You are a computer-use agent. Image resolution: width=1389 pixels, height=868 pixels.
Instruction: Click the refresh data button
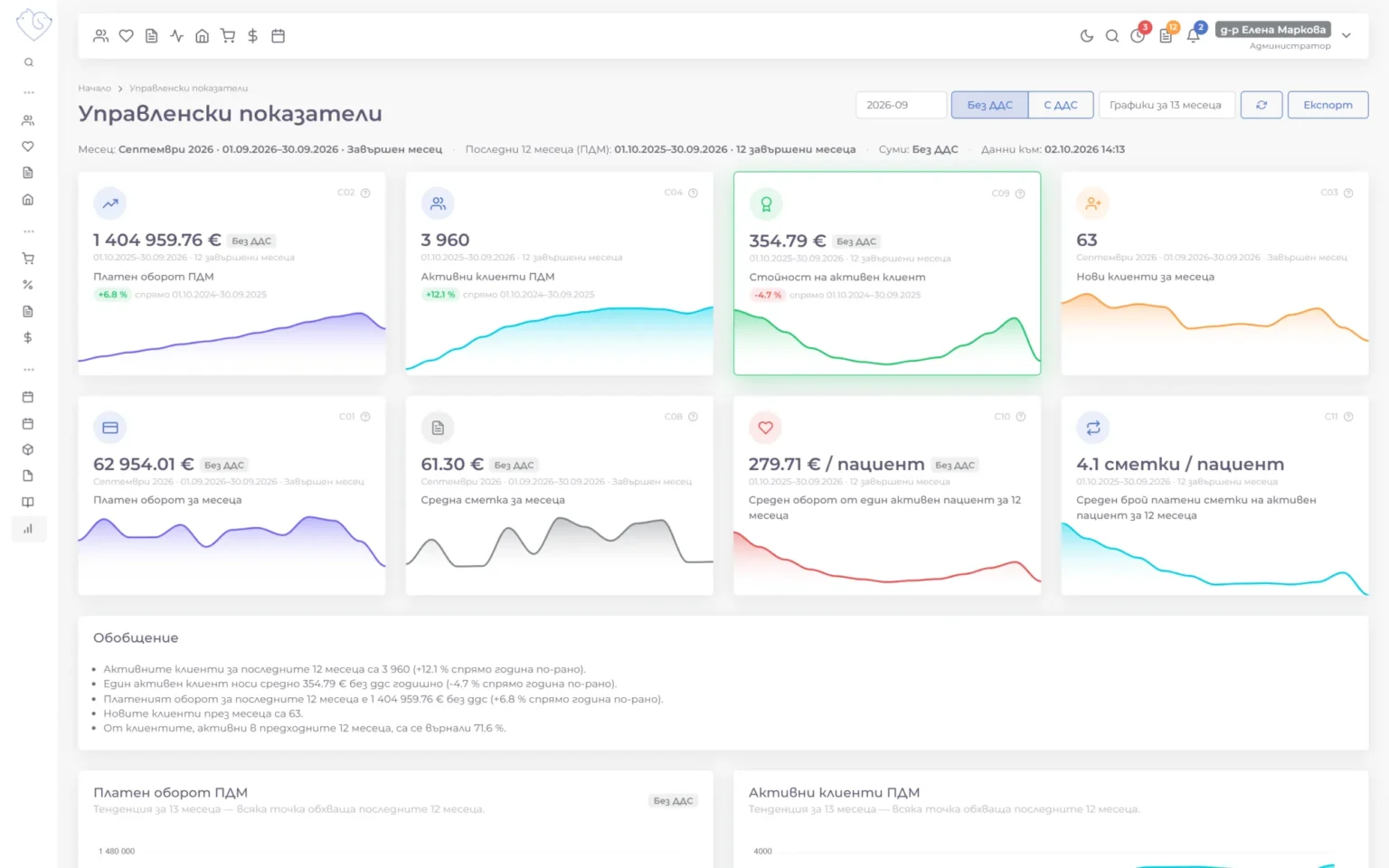pyautogui.click(x=1261, y=105)
